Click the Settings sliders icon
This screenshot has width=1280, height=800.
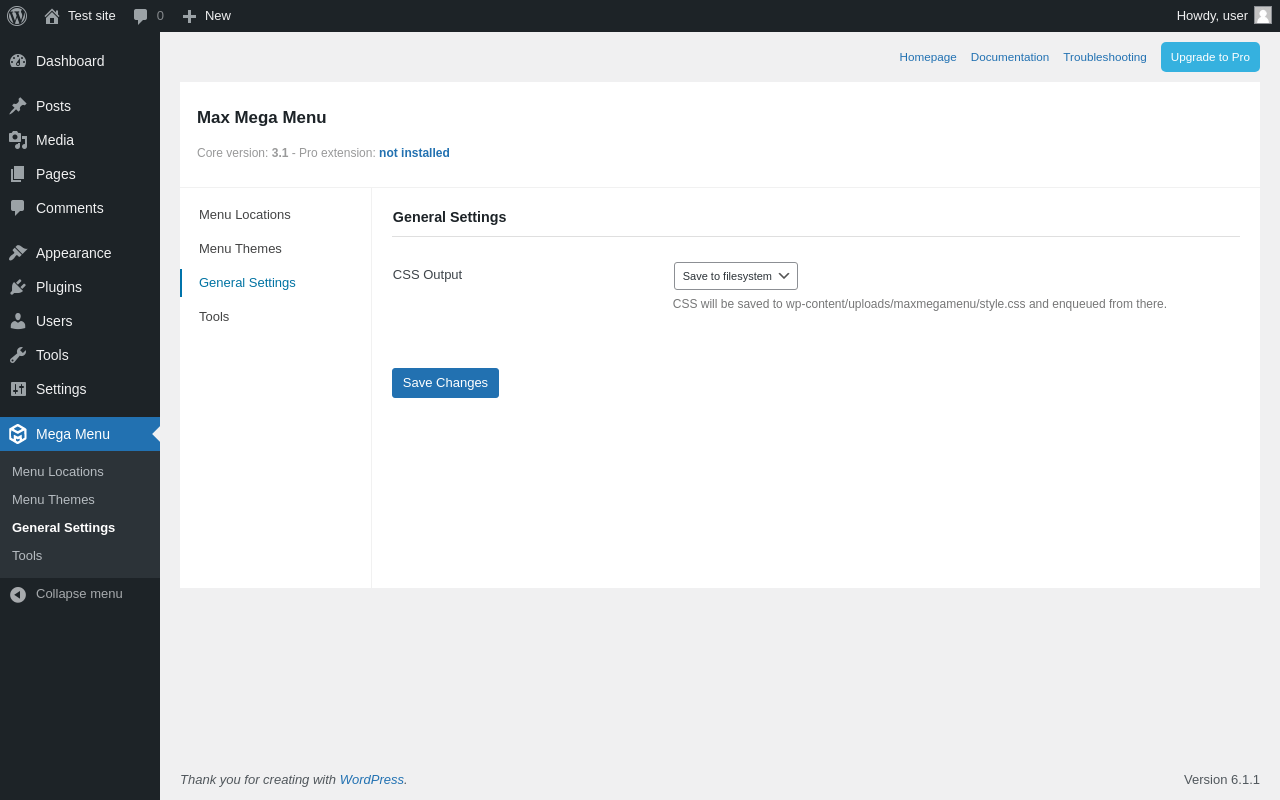18,389
